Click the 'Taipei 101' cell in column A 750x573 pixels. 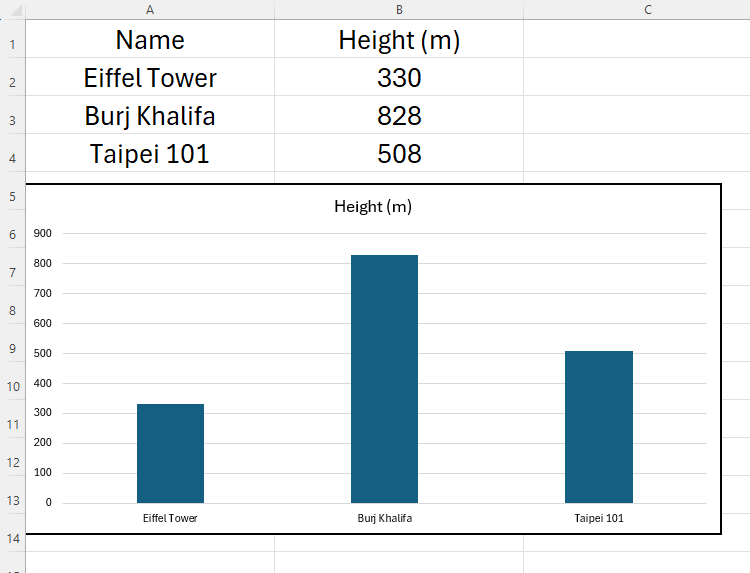click(x=150, y=153)
